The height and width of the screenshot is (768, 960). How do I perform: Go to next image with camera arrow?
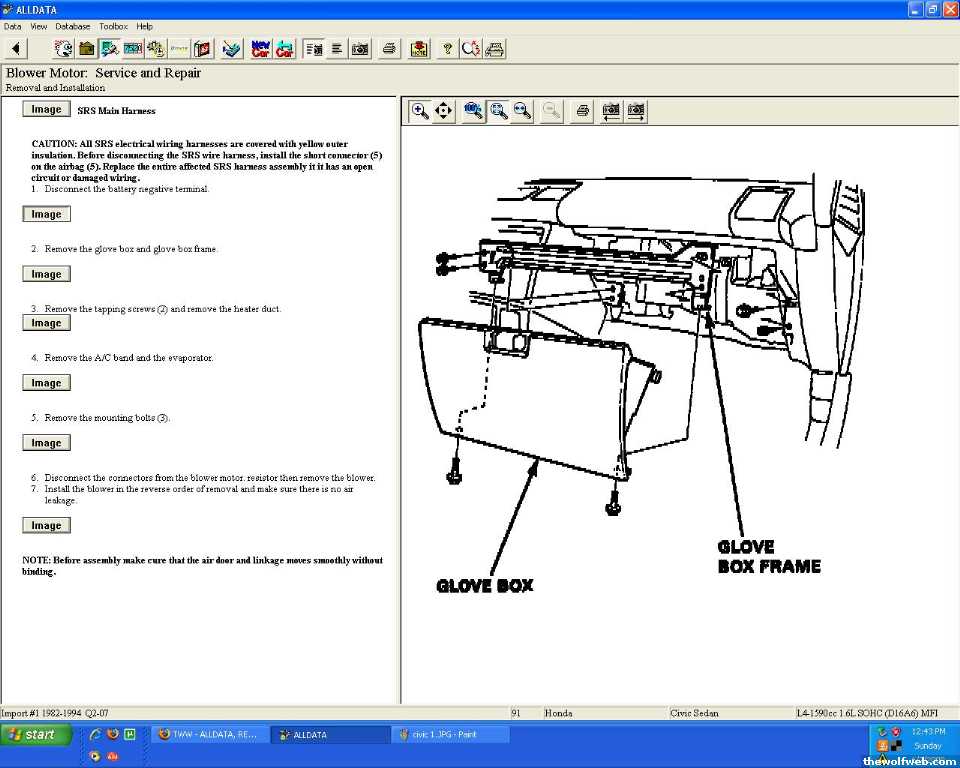coord(635,111)
